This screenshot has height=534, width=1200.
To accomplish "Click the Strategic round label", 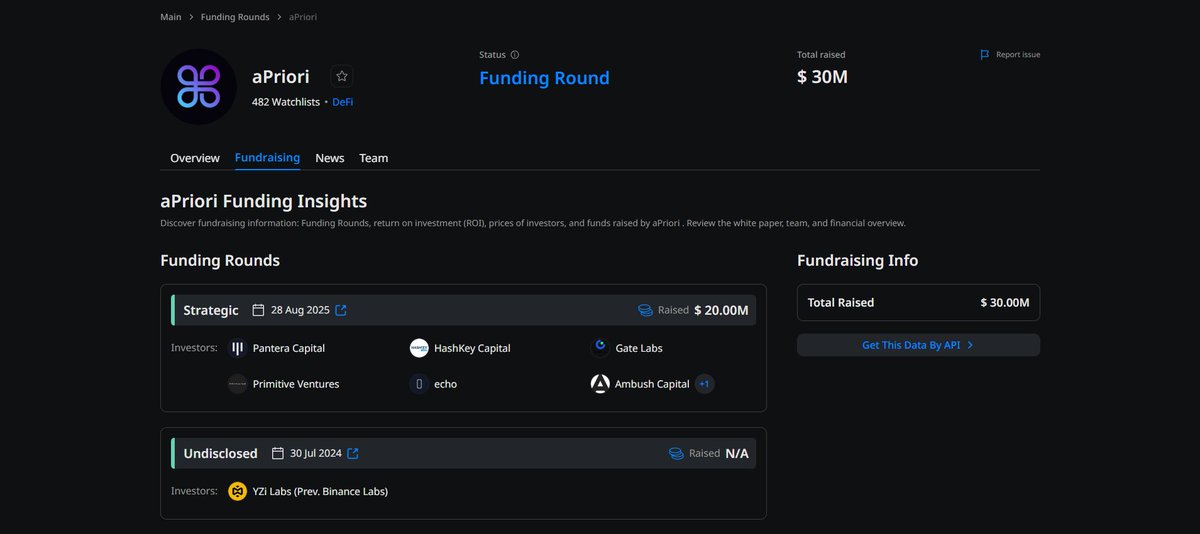I will click(211, 310).
